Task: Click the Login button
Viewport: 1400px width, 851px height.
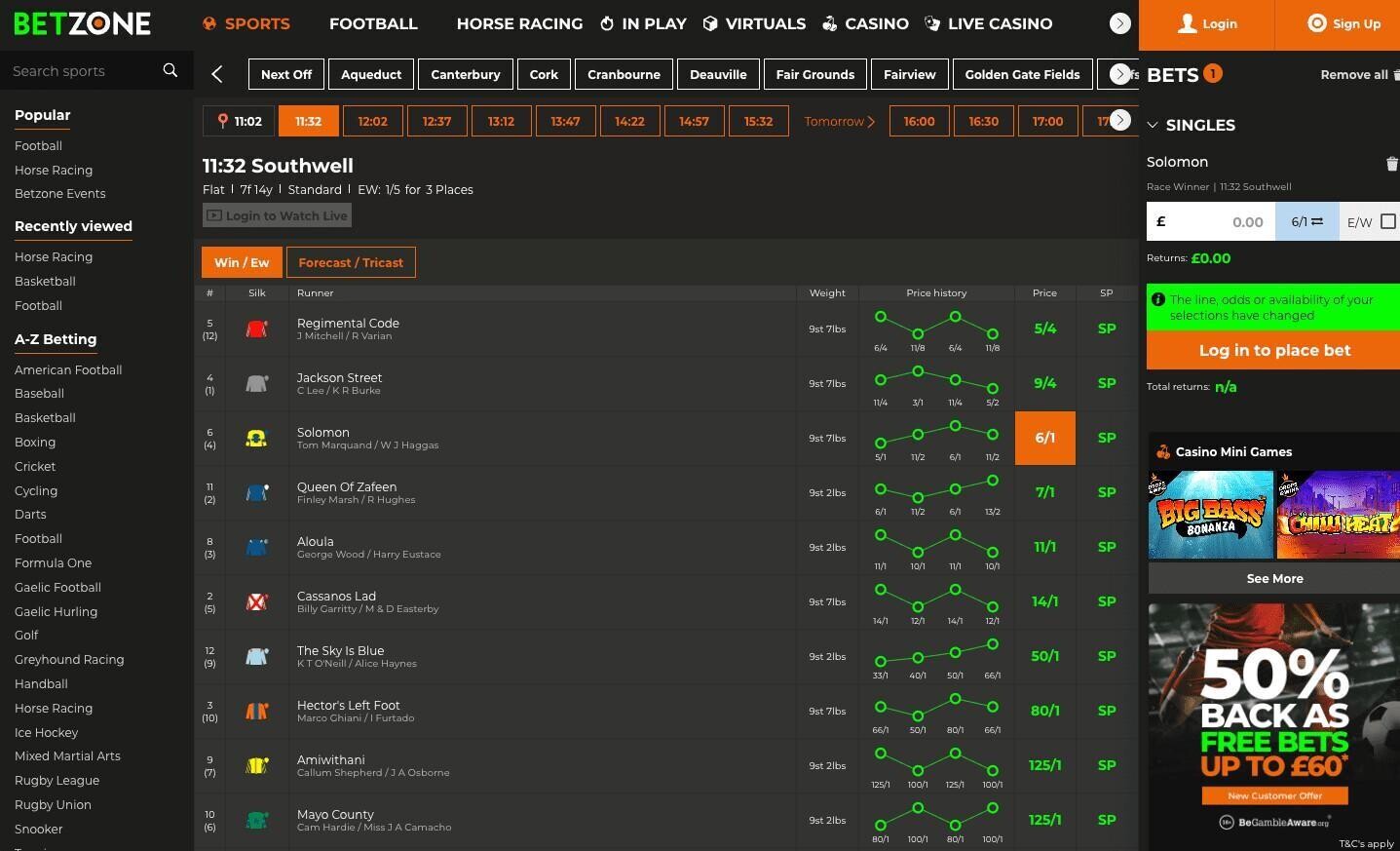Action: click(1206, 24)
